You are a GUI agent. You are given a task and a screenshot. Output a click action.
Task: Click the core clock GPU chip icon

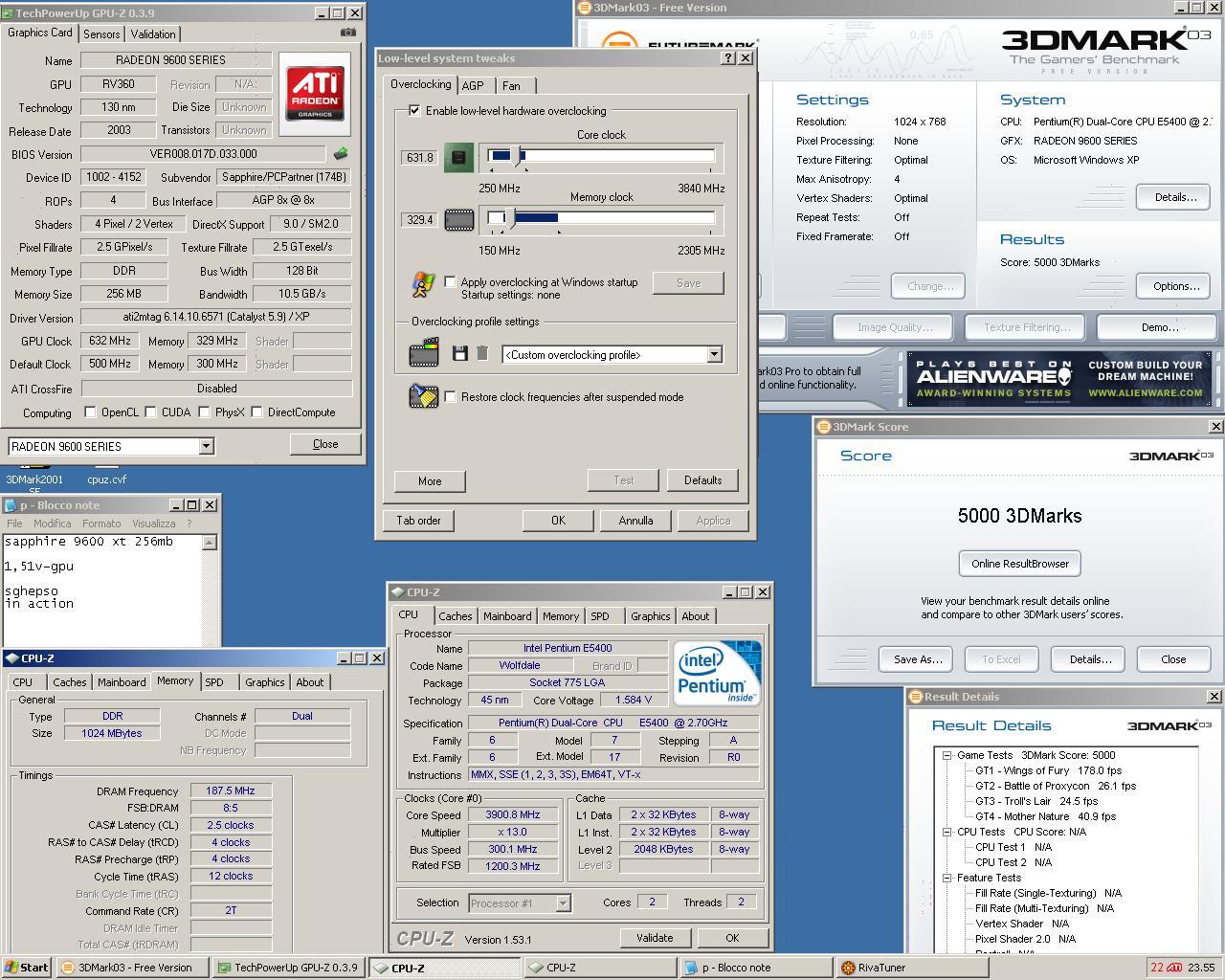coord(459,157)
